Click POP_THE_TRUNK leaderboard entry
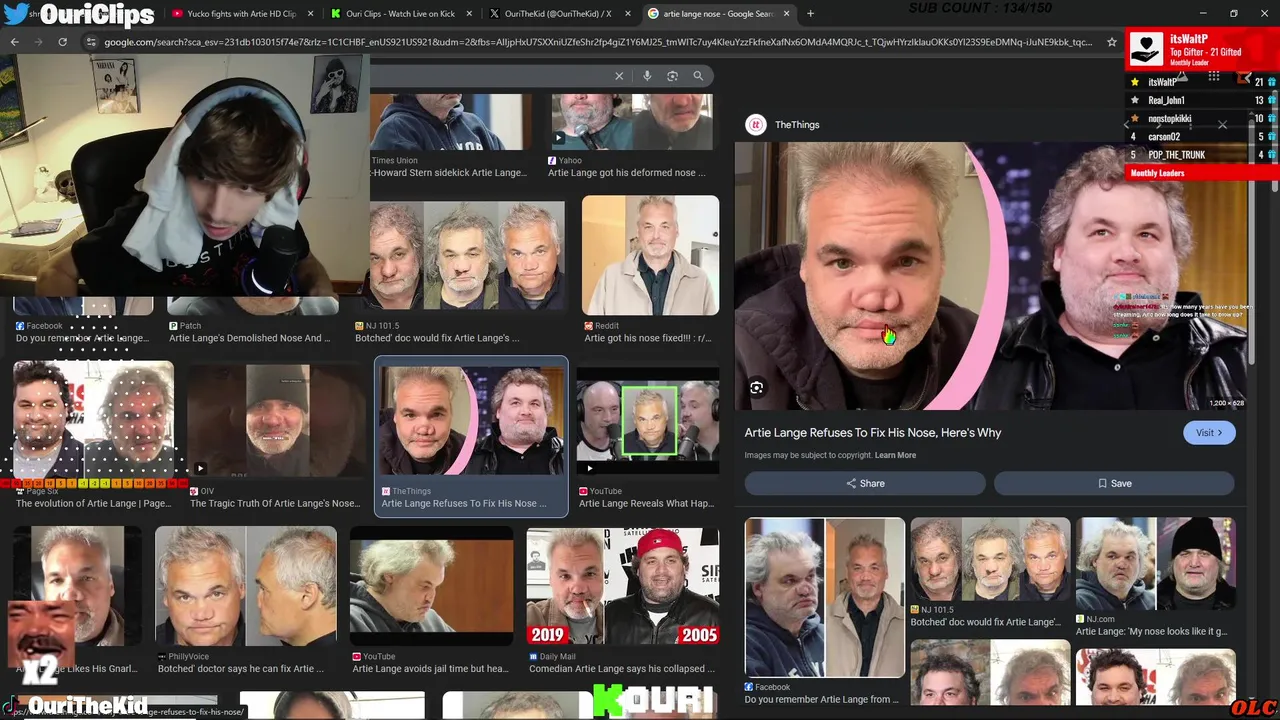 1176,155
